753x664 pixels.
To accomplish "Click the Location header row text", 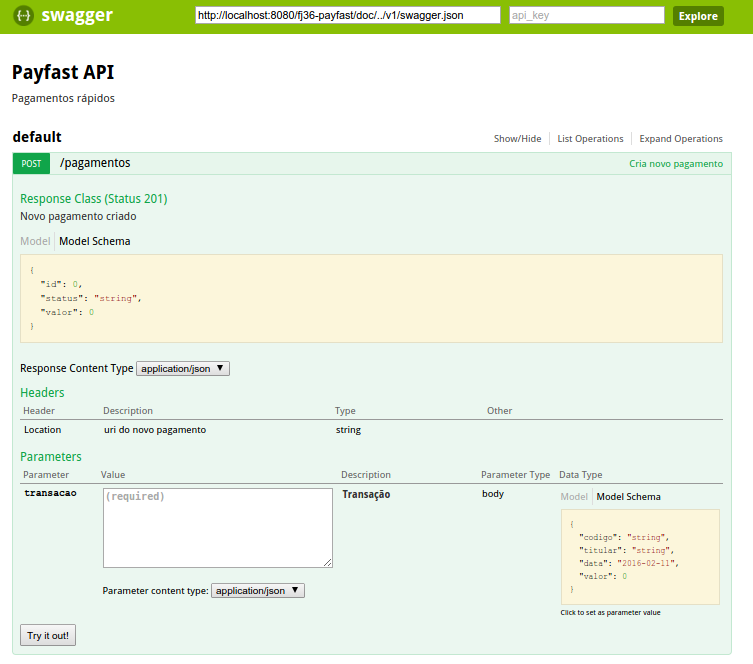I will click(x=43, y=430).
